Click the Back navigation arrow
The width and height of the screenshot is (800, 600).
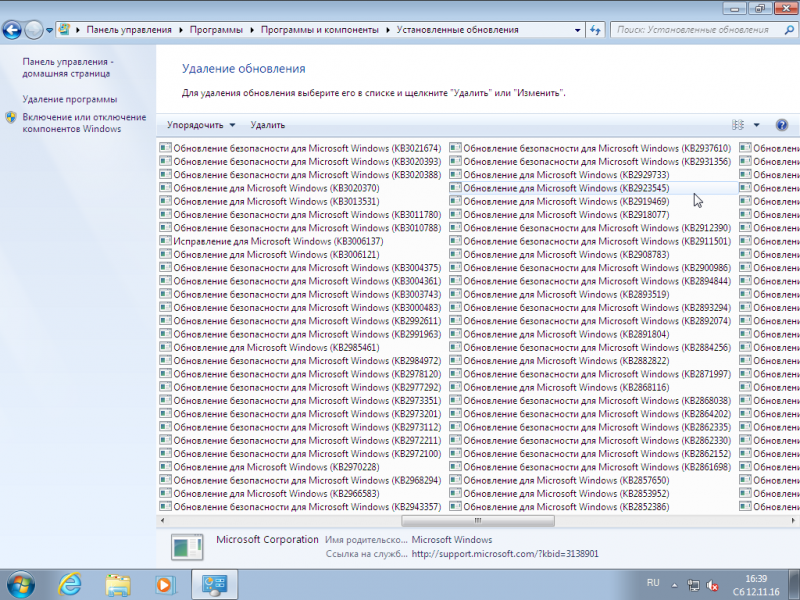coord(12,30)
